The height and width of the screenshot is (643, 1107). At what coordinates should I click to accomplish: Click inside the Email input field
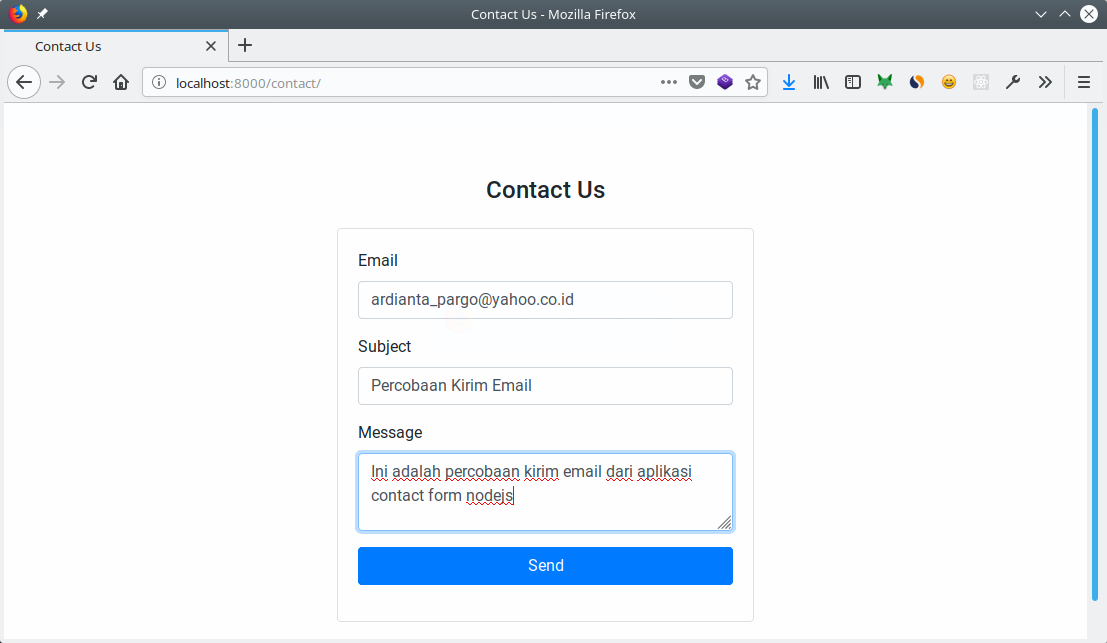[545, 300]
